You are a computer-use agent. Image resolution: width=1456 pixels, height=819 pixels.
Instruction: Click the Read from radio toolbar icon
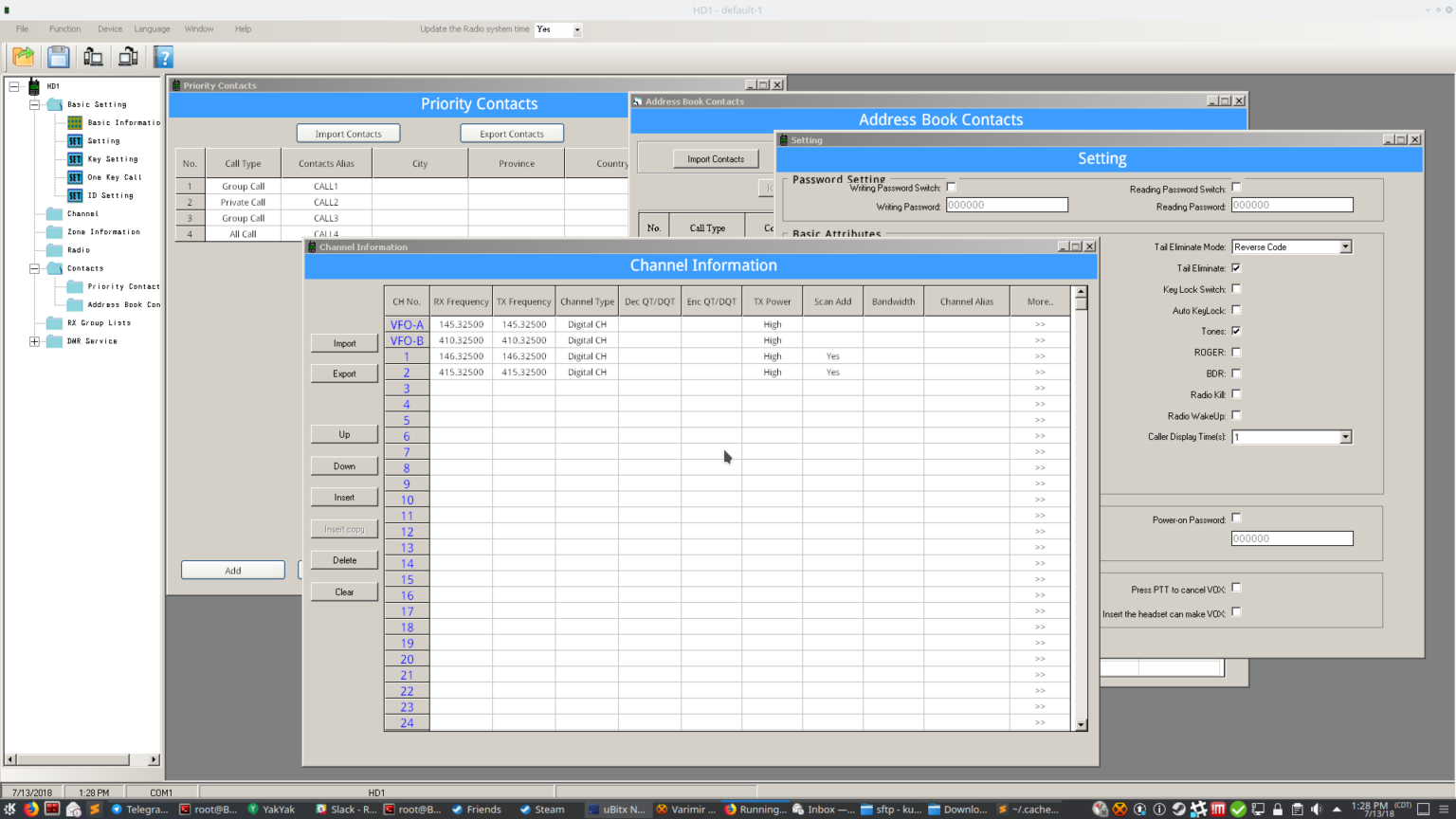(x=93, y=57)
